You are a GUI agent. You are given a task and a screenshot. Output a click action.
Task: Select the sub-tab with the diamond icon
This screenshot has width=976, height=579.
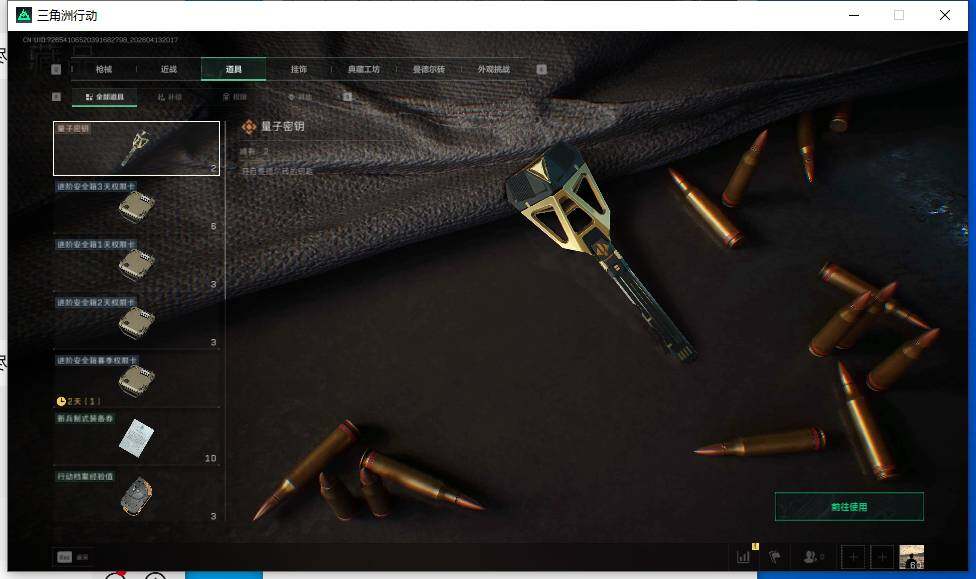pos(299,97)
